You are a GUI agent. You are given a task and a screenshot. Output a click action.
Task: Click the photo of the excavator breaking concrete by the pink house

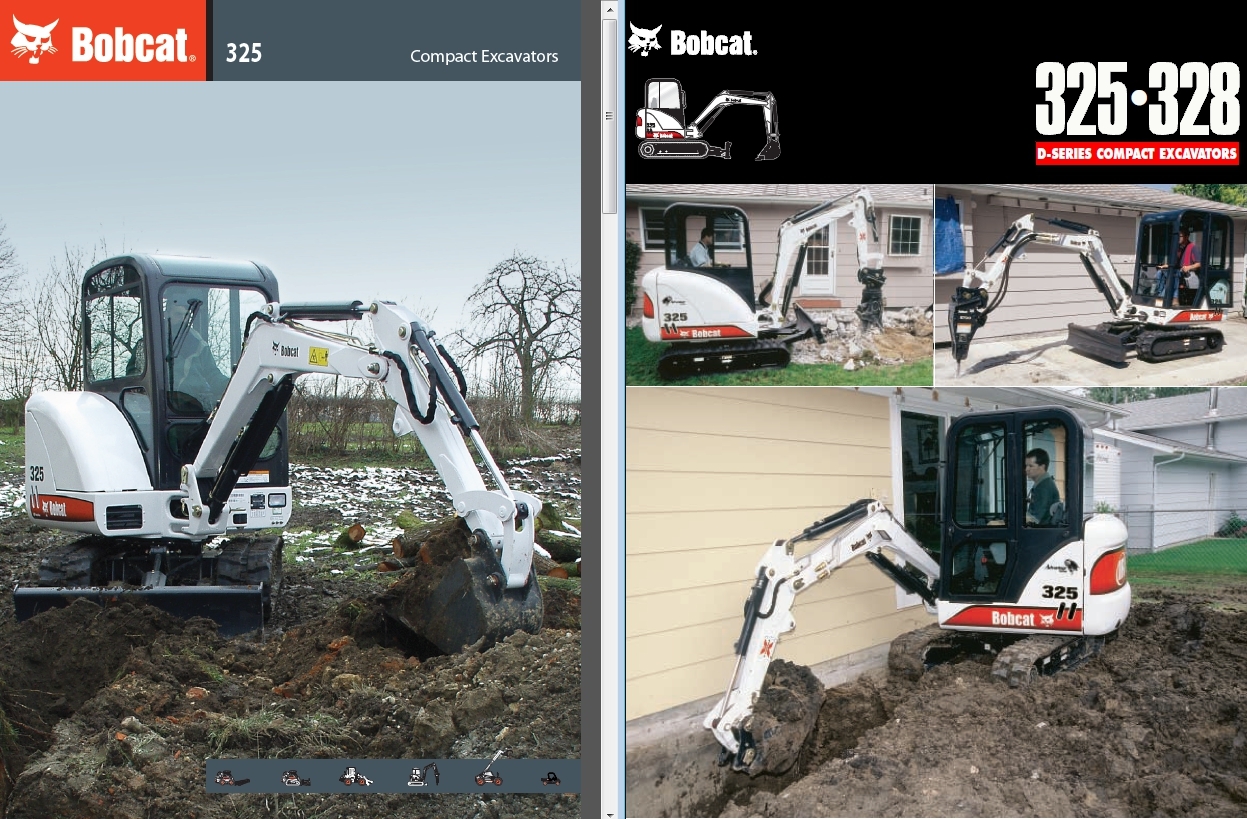coord(779,285)
